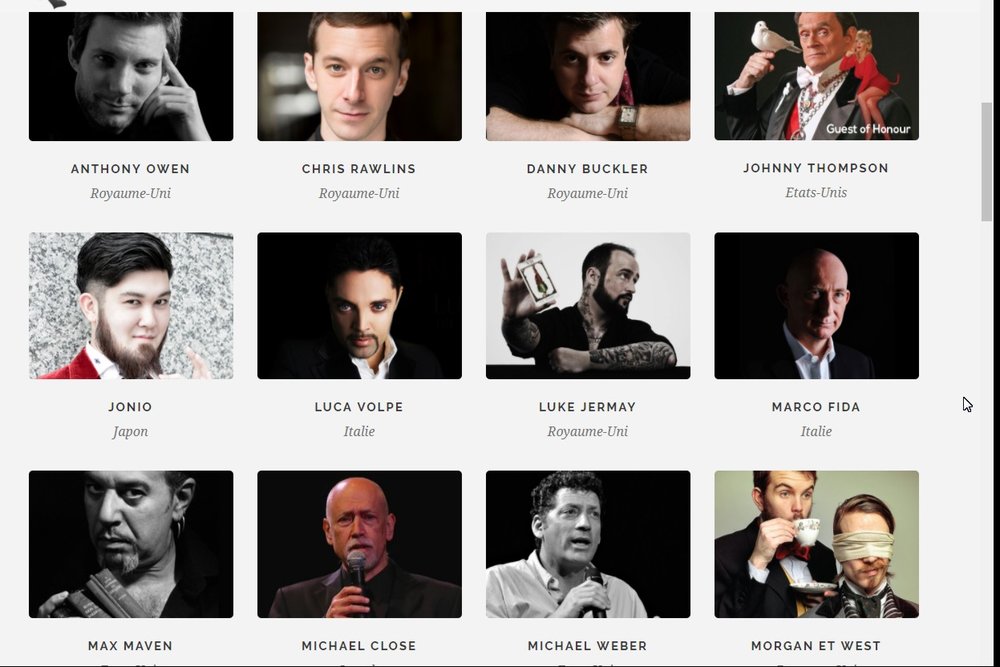Image resolution: width=1000 pixels, height=667 pixels.
Task: Click Michael Close's photo with microphone
Action: (x=359, y=544)
